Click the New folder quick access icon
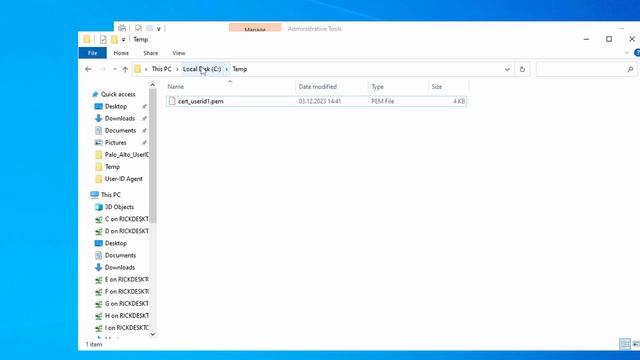The height and width of the screenshot is (360, 640). 114,40
